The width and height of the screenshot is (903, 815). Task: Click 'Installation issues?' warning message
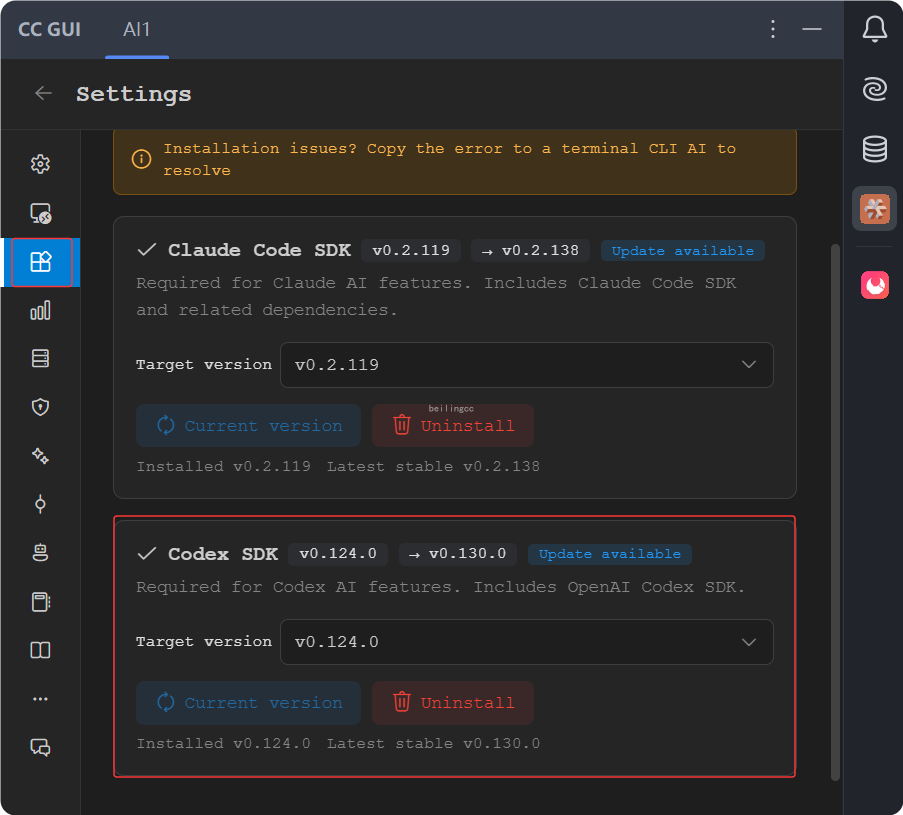tap(449, 160)
